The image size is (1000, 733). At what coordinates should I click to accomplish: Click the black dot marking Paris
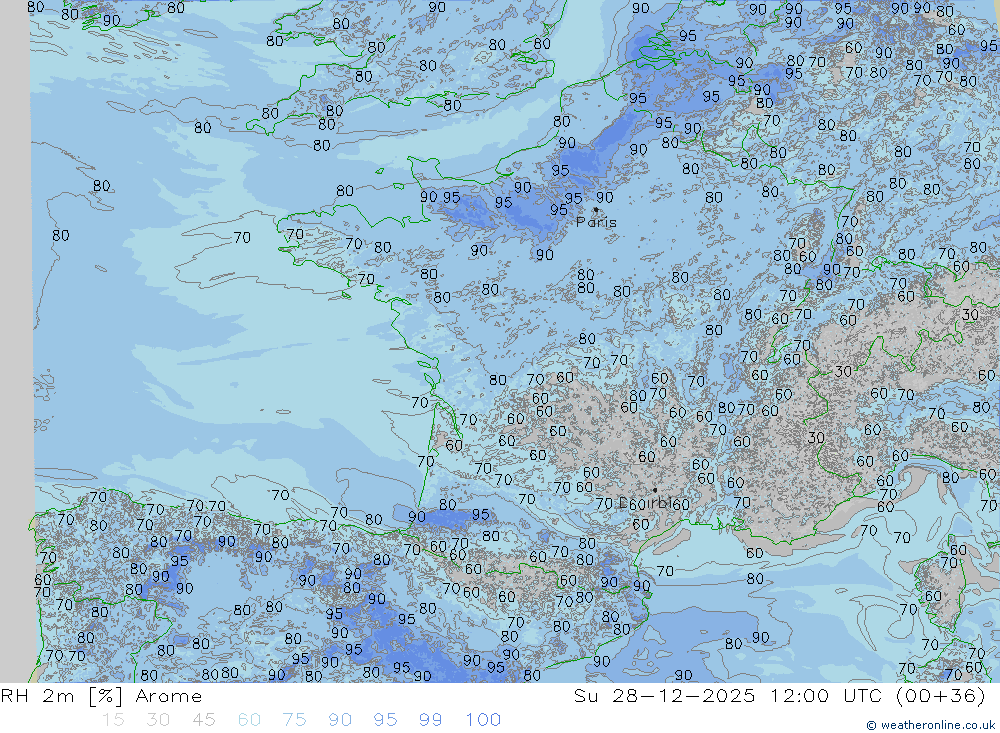point(596,209)
